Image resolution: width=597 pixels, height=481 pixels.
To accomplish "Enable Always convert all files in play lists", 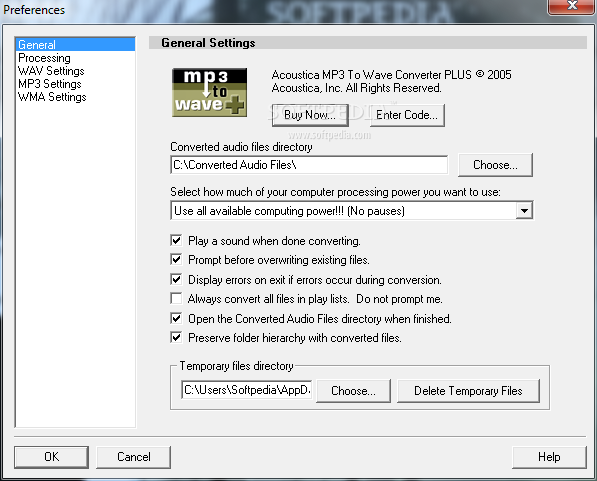I will coord(176,299).
